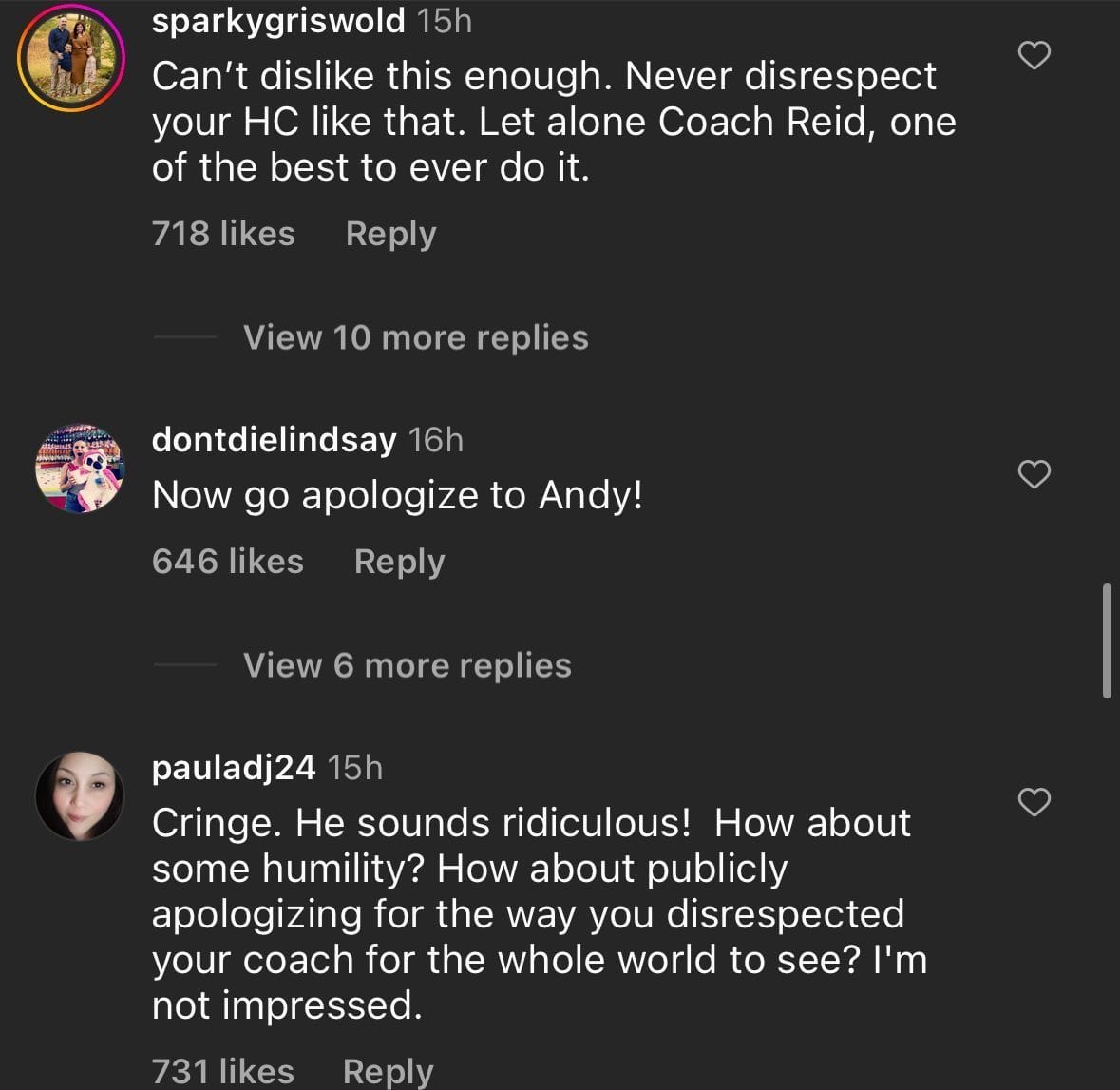Open dontdielindsay's profile picture
Image resolution: width=1120 pixels, height=1090 pixels.
point(80,469)
